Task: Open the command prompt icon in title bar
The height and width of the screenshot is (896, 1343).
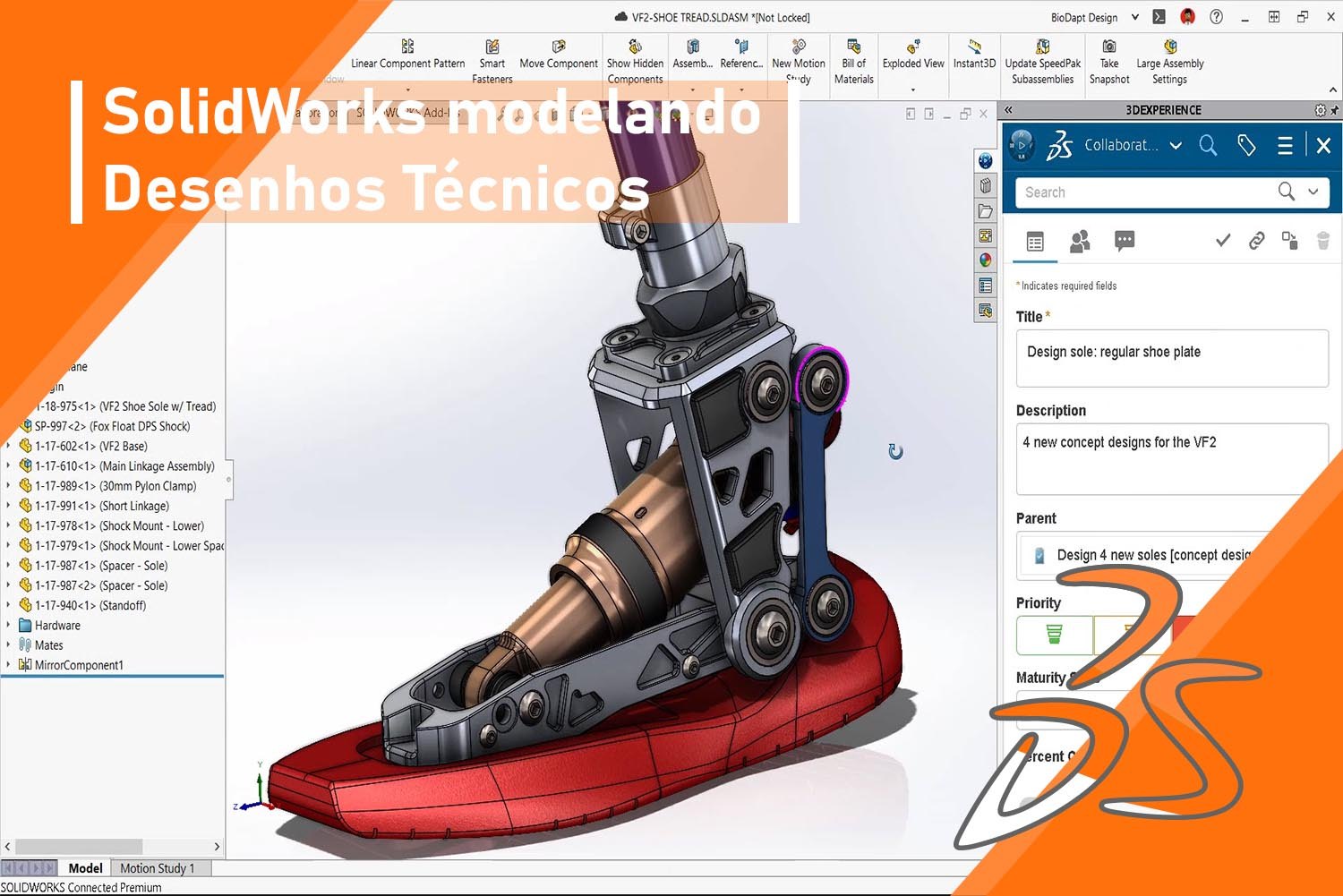Action: [1159, 17]
